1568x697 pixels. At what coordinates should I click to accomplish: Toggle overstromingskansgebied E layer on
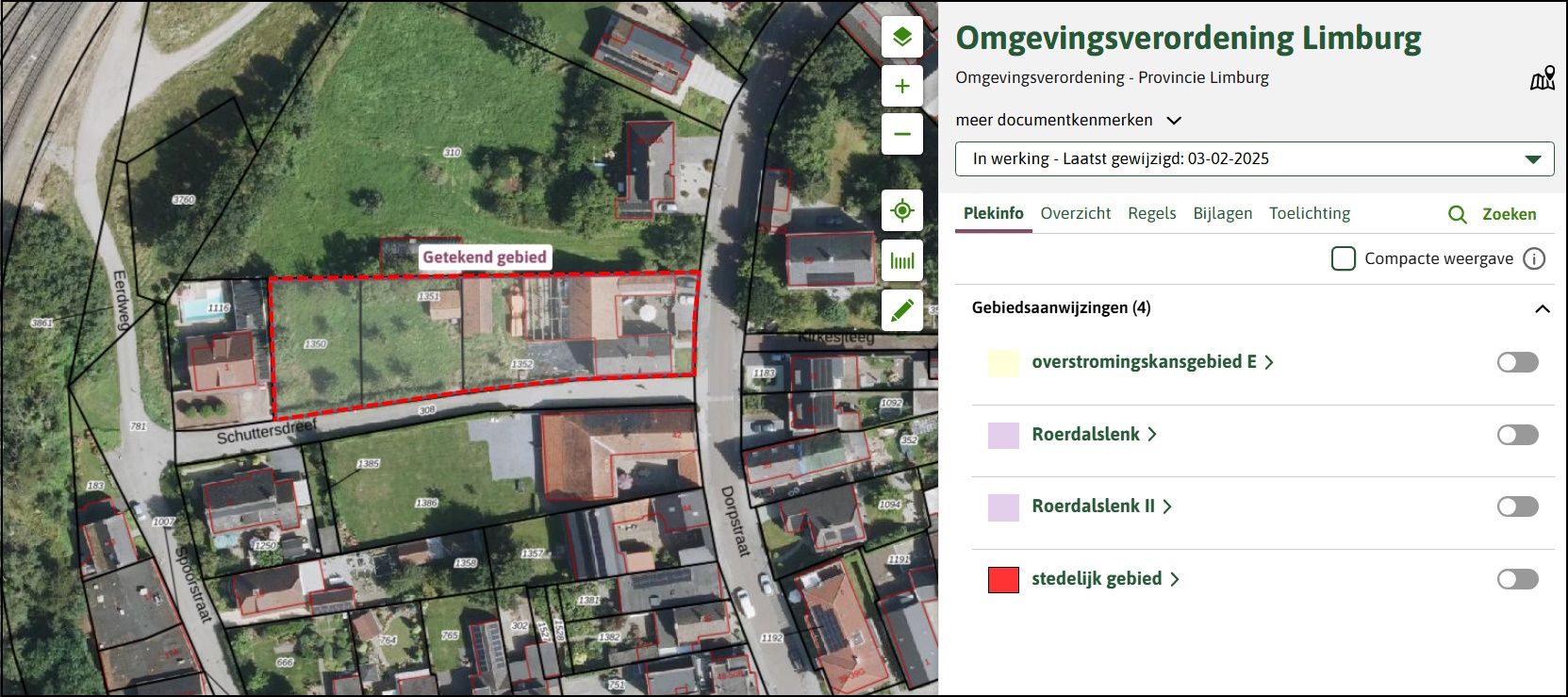coord(1518,362)
